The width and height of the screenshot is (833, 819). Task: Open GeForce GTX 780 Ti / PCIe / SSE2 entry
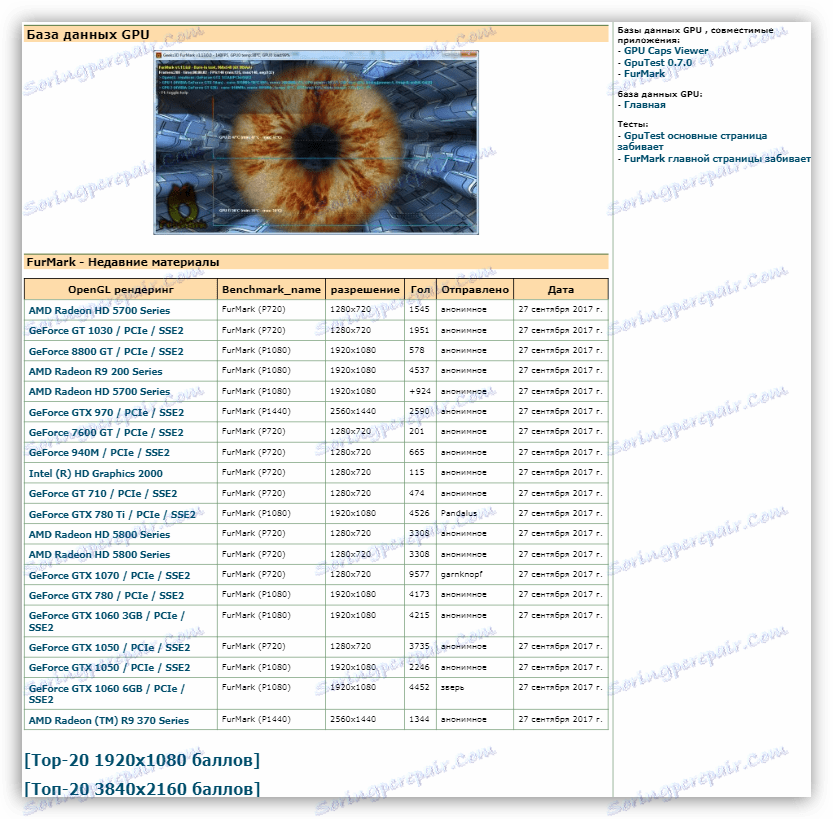[112, 515]
